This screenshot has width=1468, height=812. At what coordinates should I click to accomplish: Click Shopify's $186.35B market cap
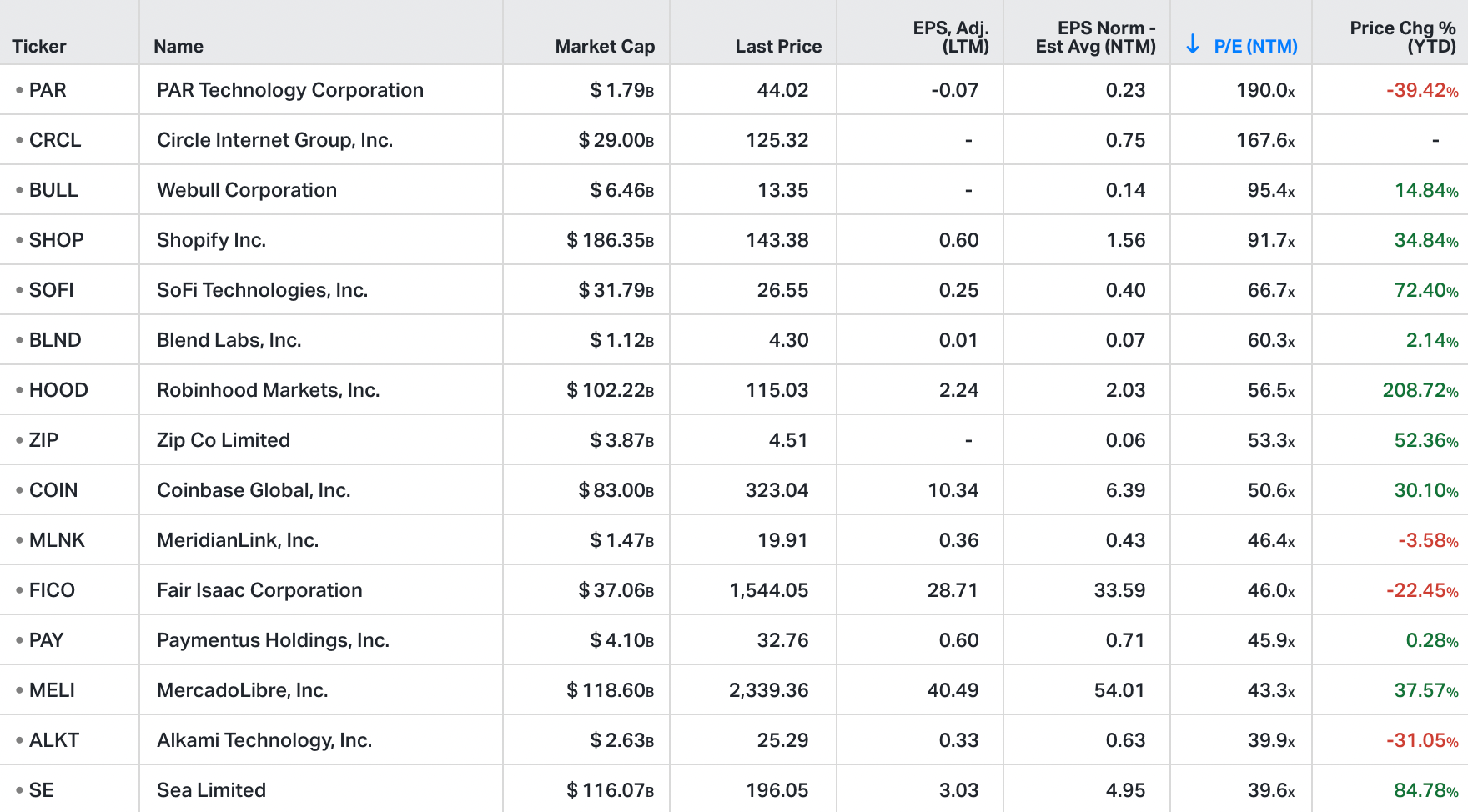(611, 240)
